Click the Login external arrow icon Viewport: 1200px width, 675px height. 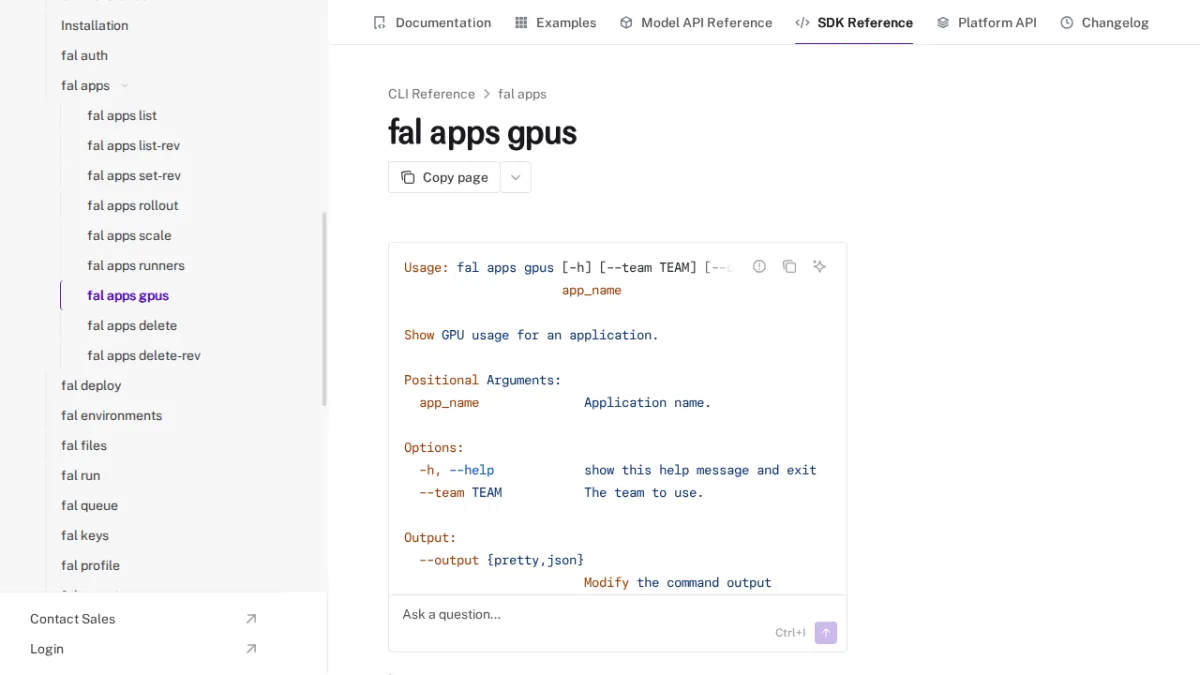[x=251, y=649]
